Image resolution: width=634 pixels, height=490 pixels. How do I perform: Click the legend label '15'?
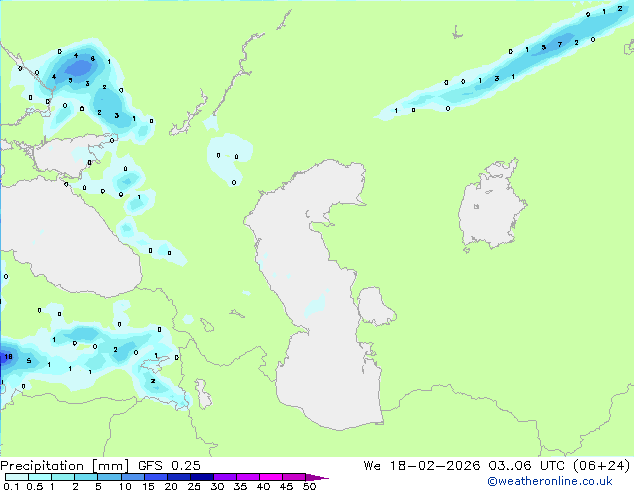(148, 486)
